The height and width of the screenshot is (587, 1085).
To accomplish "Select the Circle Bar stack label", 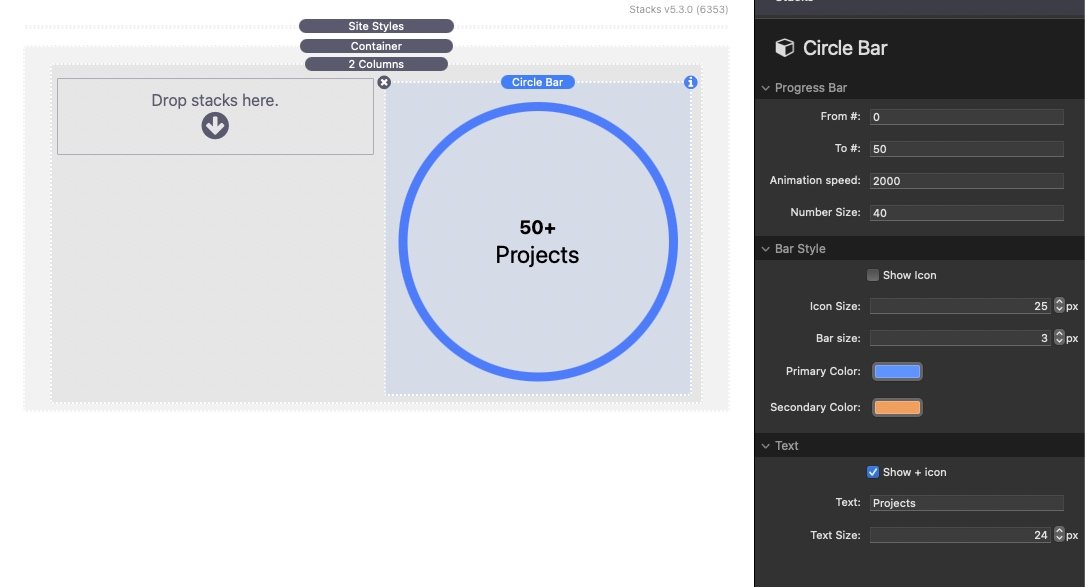I will 537,82.
